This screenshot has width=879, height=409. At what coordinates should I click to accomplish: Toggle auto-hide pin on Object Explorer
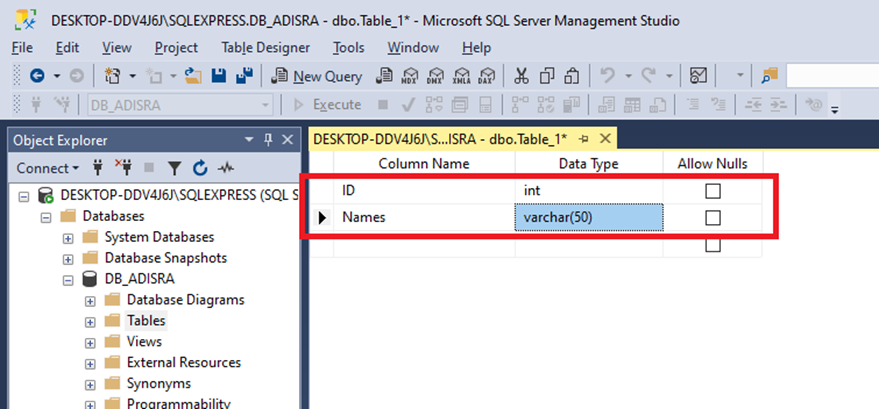coord(268,140)
